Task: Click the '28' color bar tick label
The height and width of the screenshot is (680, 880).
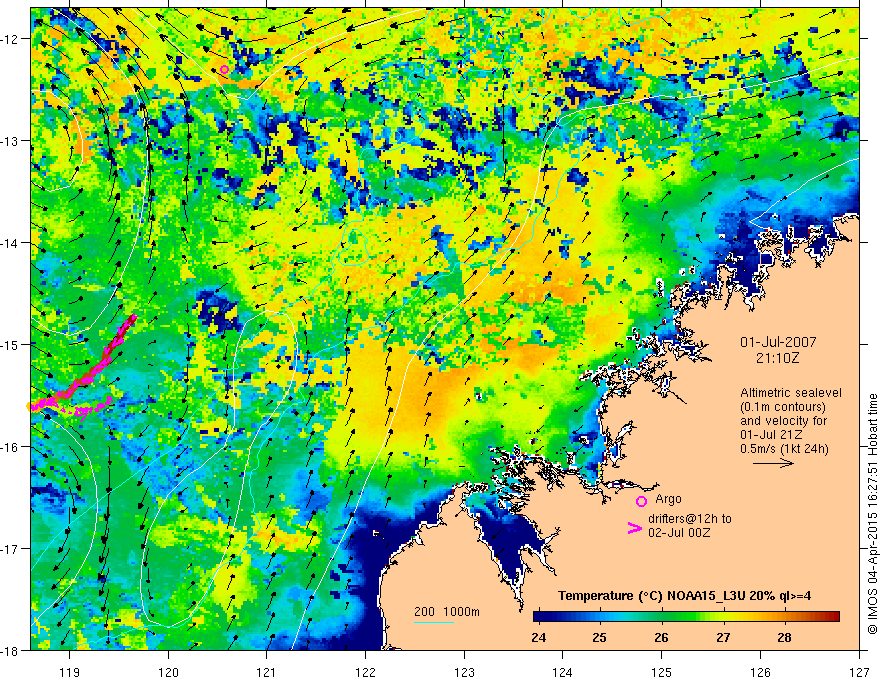Action: pyautogui.click(x=784, y=637)
